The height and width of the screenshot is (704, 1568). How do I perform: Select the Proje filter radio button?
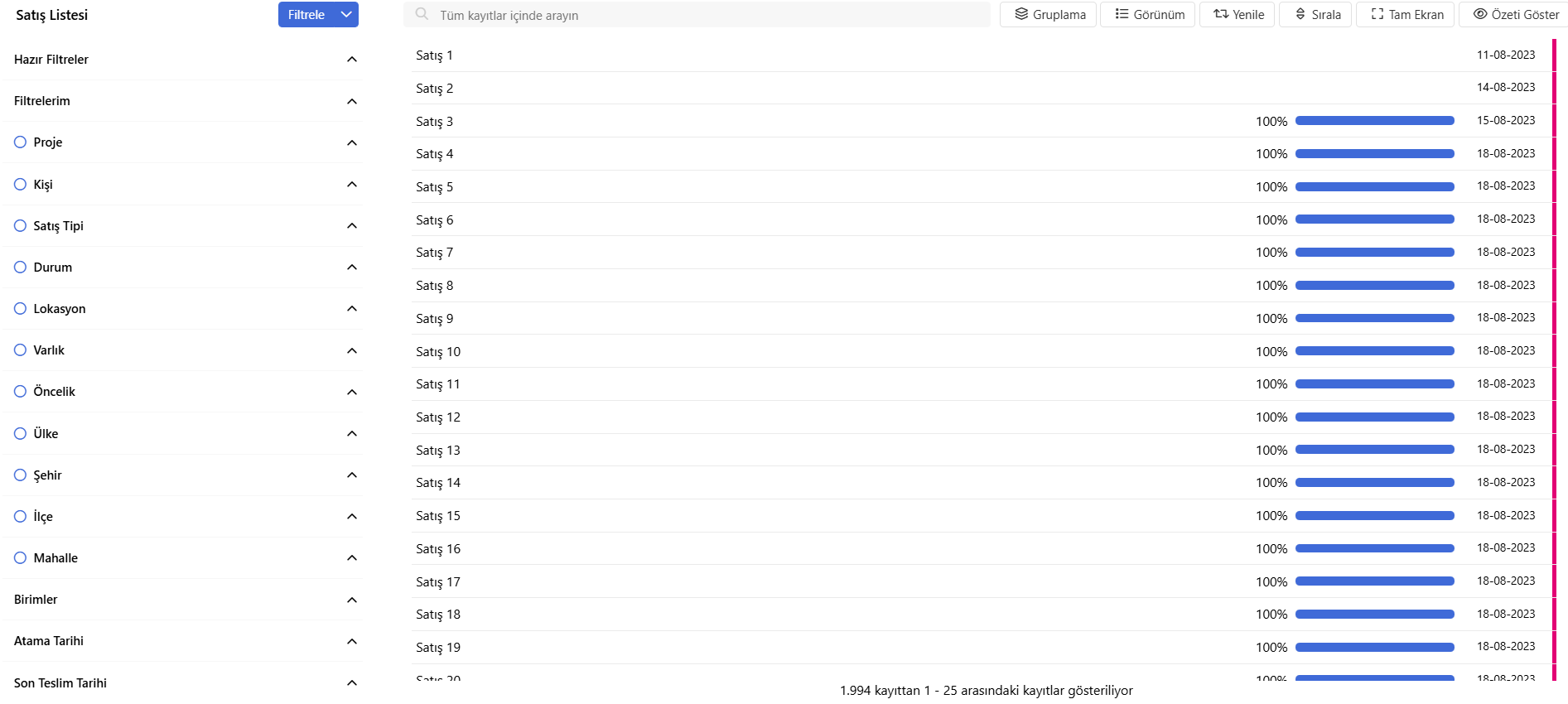[21, 142]
